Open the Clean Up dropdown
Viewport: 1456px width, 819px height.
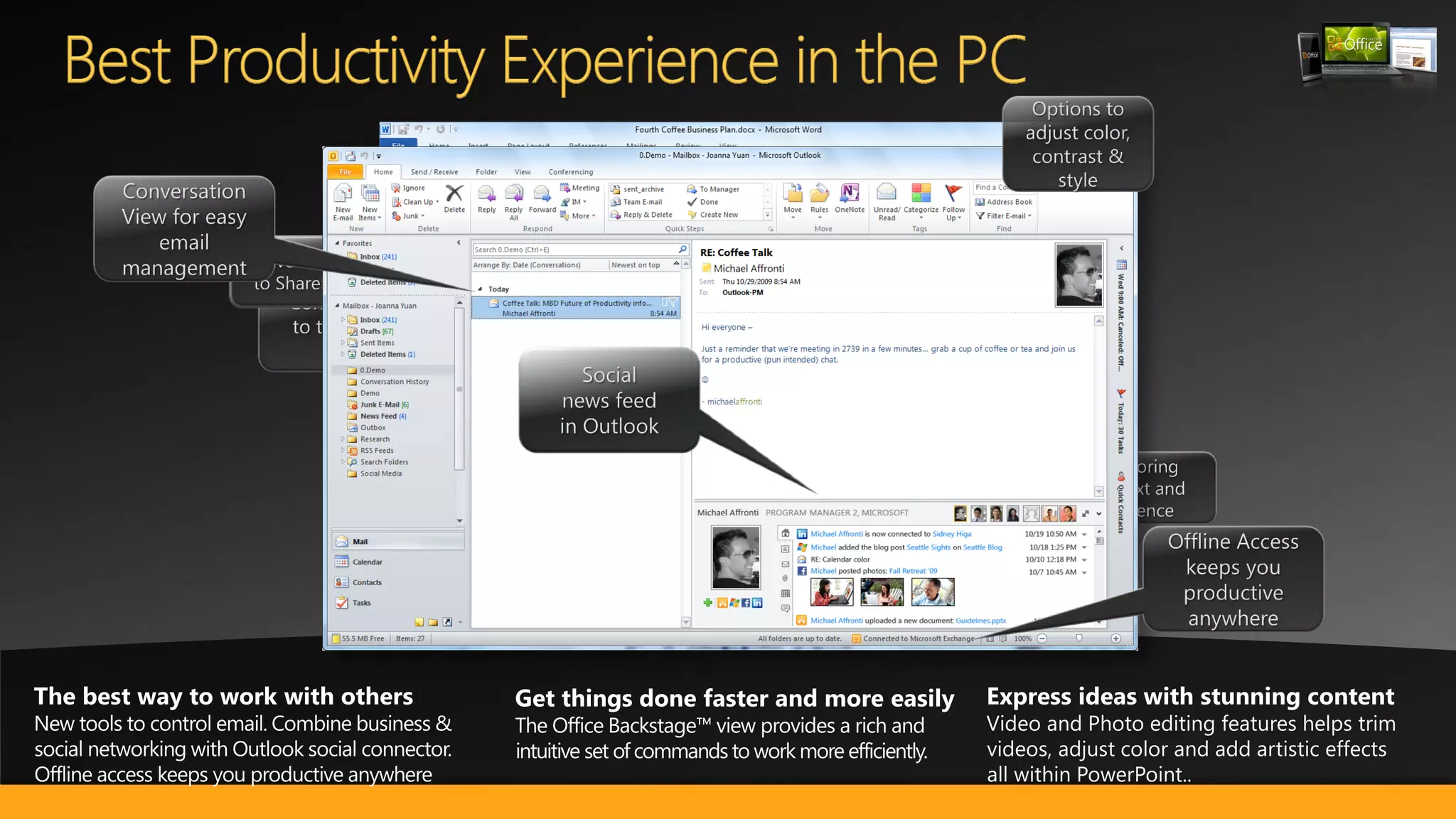(x=437, y=202)
